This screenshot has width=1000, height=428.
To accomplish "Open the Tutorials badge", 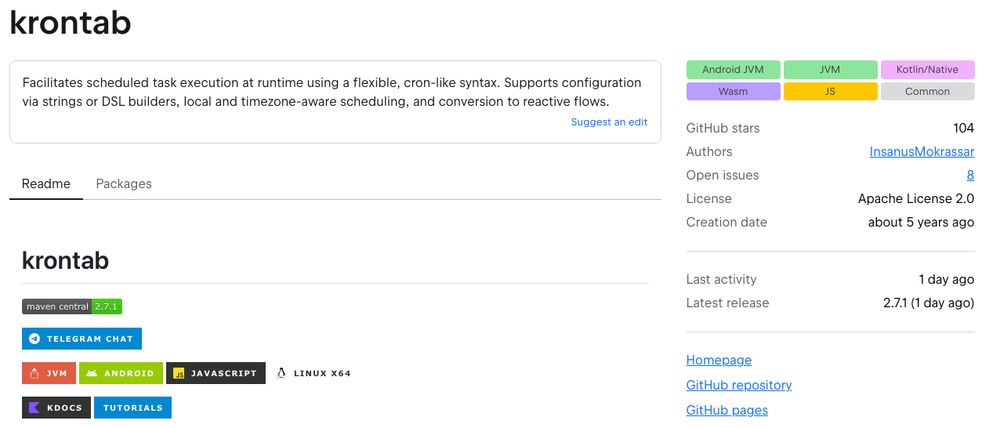I will (133, 407).
